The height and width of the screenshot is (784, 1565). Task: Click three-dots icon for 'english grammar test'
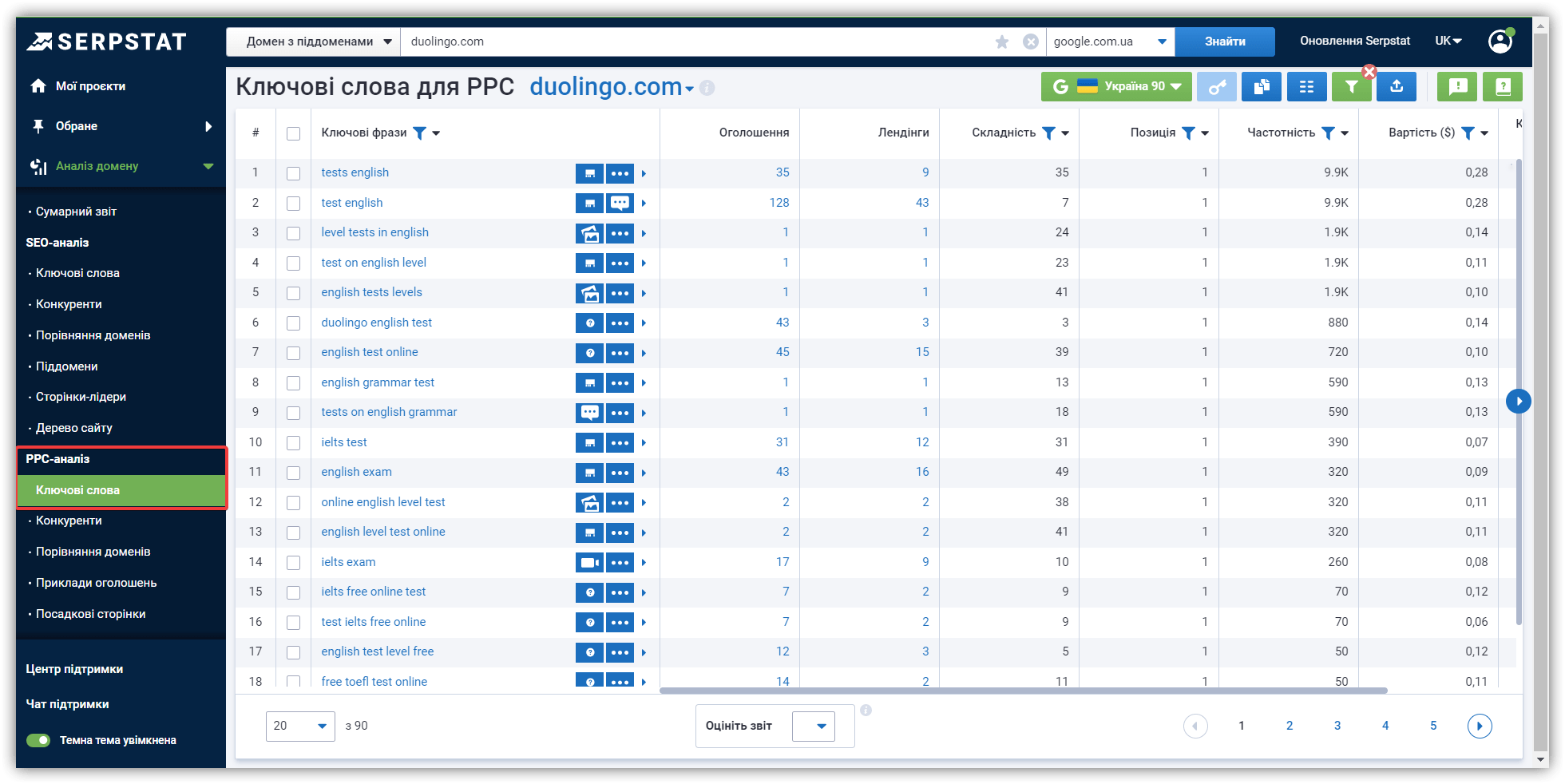620,382
